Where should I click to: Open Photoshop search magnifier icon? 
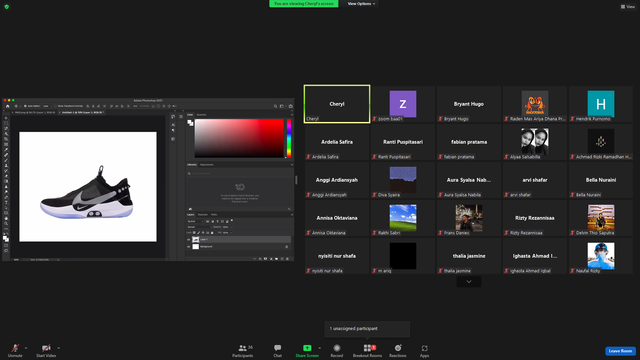click(276, 106)
